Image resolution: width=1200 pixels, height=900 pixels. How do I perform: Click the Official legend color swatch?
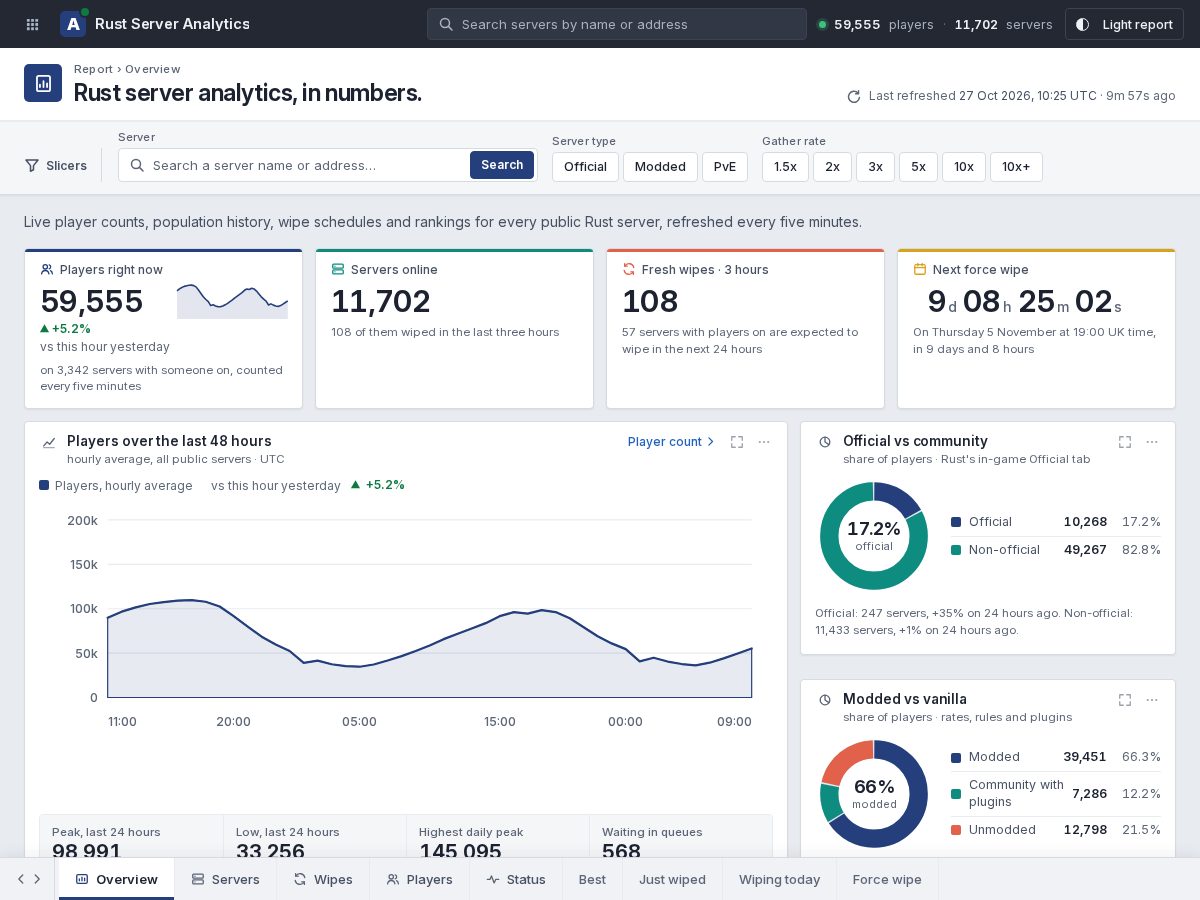coord(956,522)
